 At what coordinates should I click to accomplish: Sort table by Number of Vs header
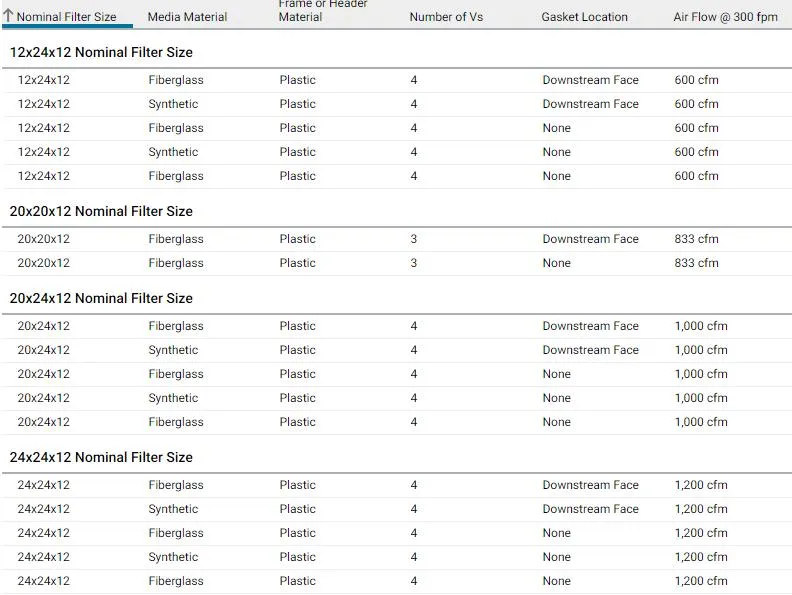(x=446, y=17)
